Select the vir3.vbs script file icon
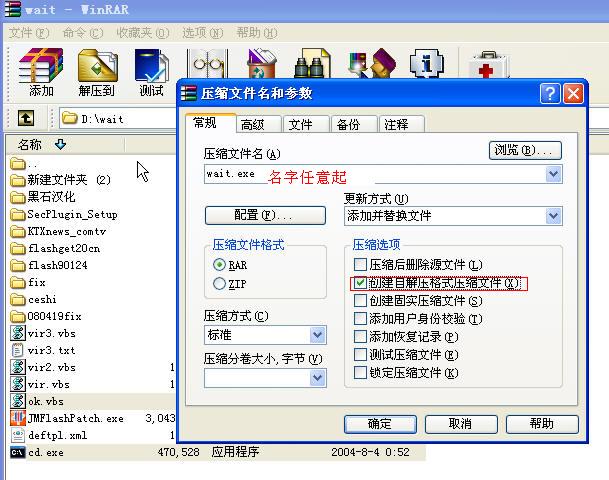This screenshot has width=609, height=480. [17, 333]
